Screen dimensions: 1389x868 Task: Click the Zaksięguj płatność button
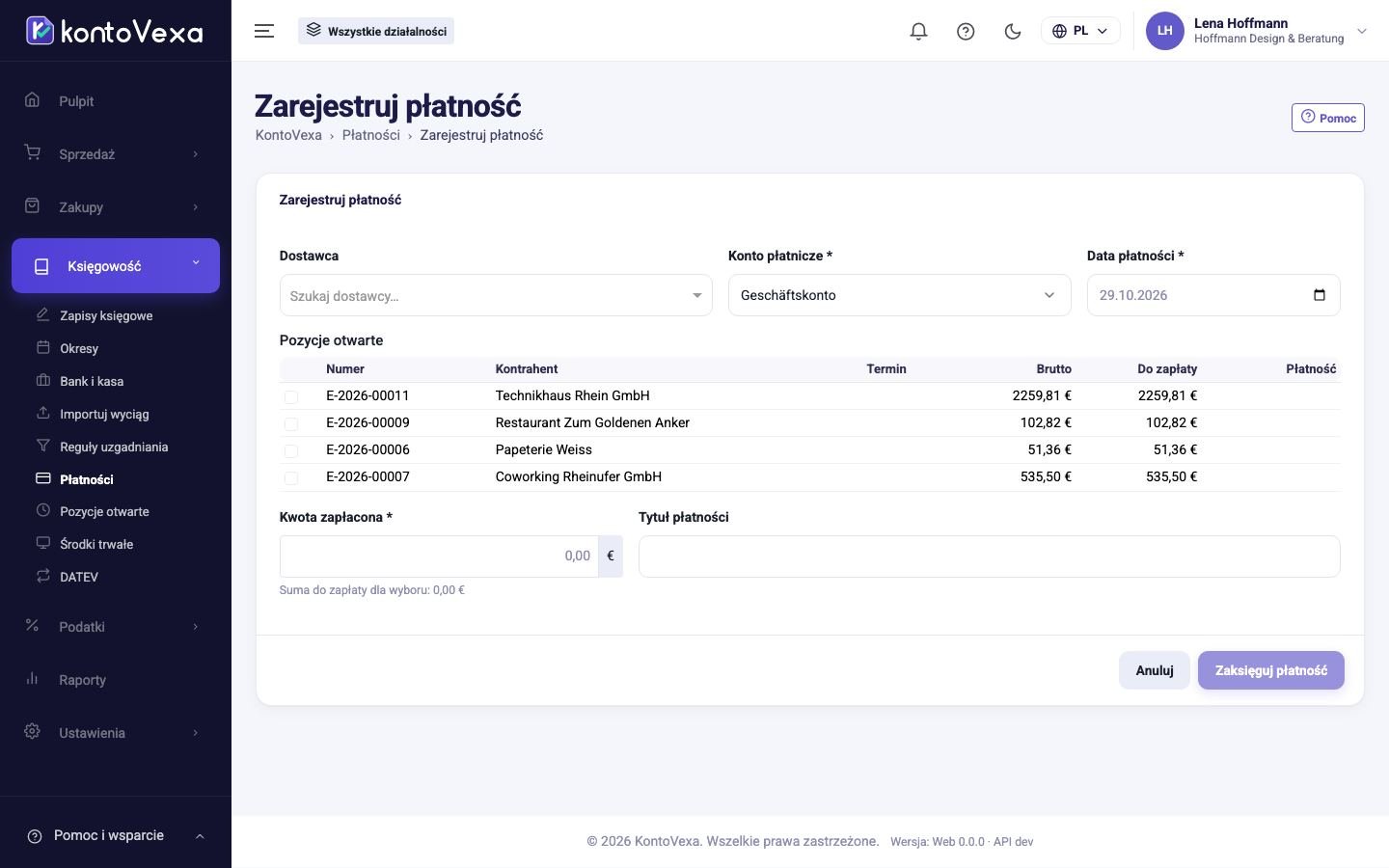tap(1271, 670)
